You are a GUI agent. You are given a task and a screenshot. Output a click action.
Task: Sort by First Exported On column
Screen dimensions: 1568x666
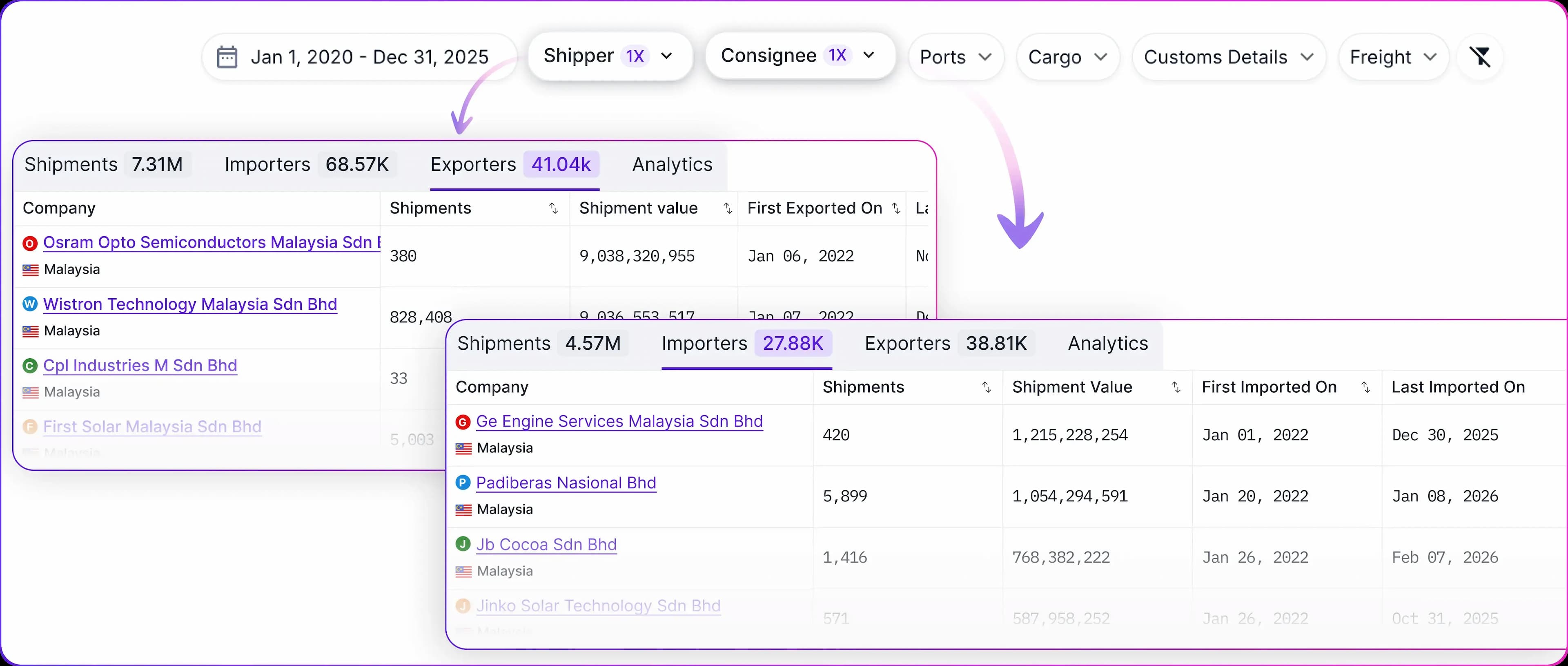pos(895,208)
